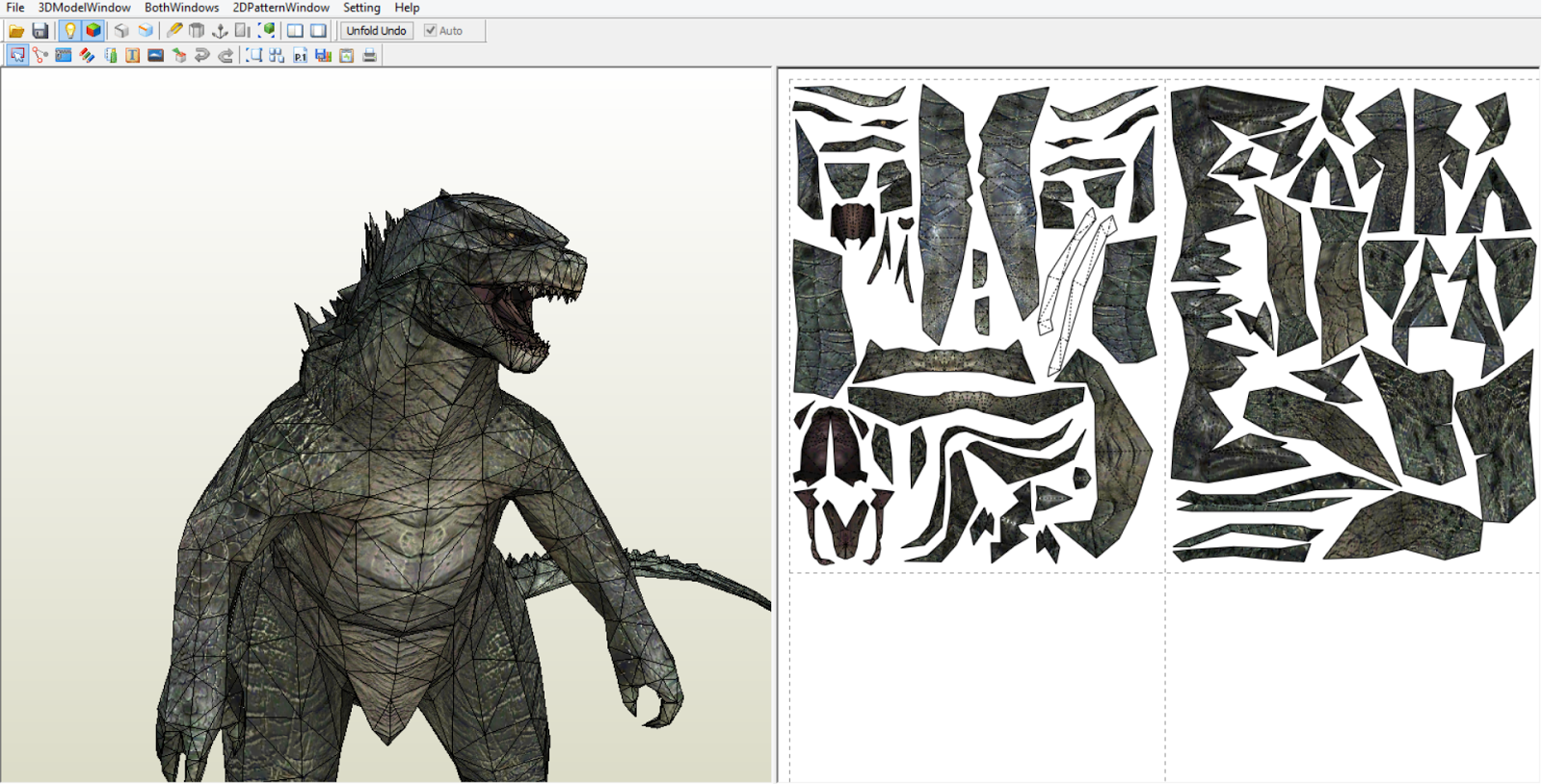
Task: Open the BothWindows menu
Action: [182, 8]
